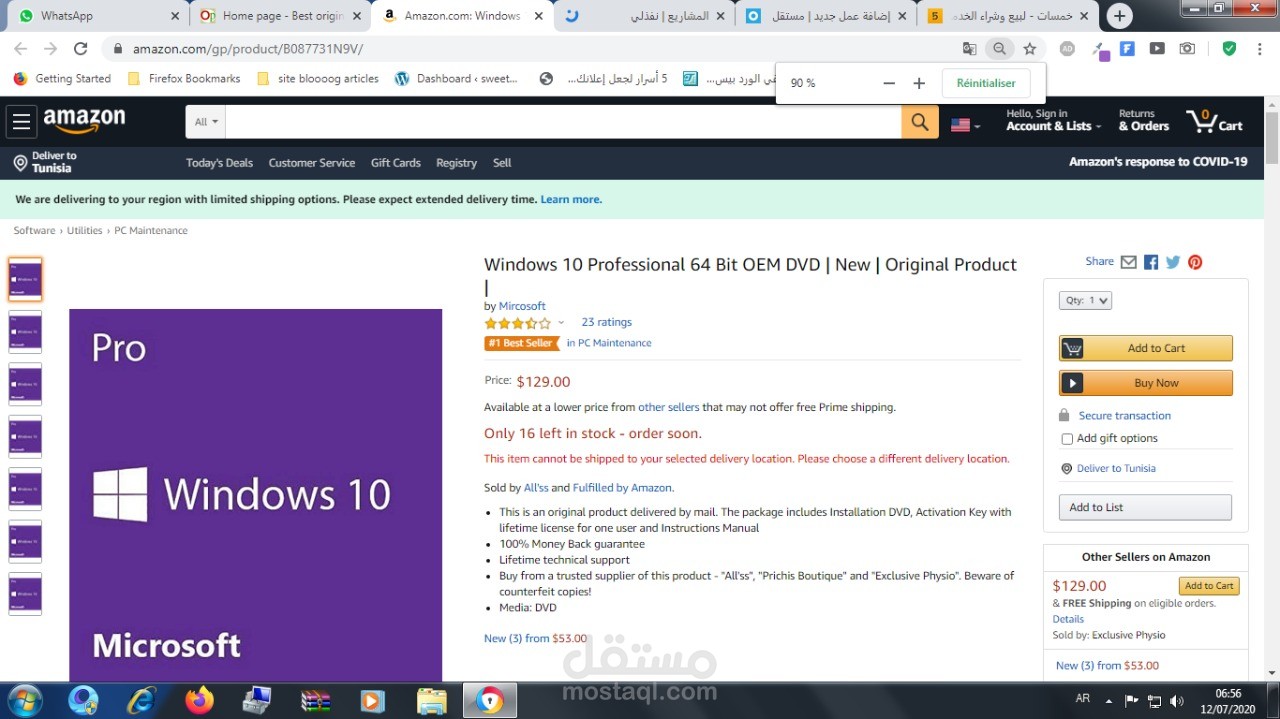The image size is (1280, 719).
Task: Add to Cart from Other Sellers box
Action: [1210, 586]
